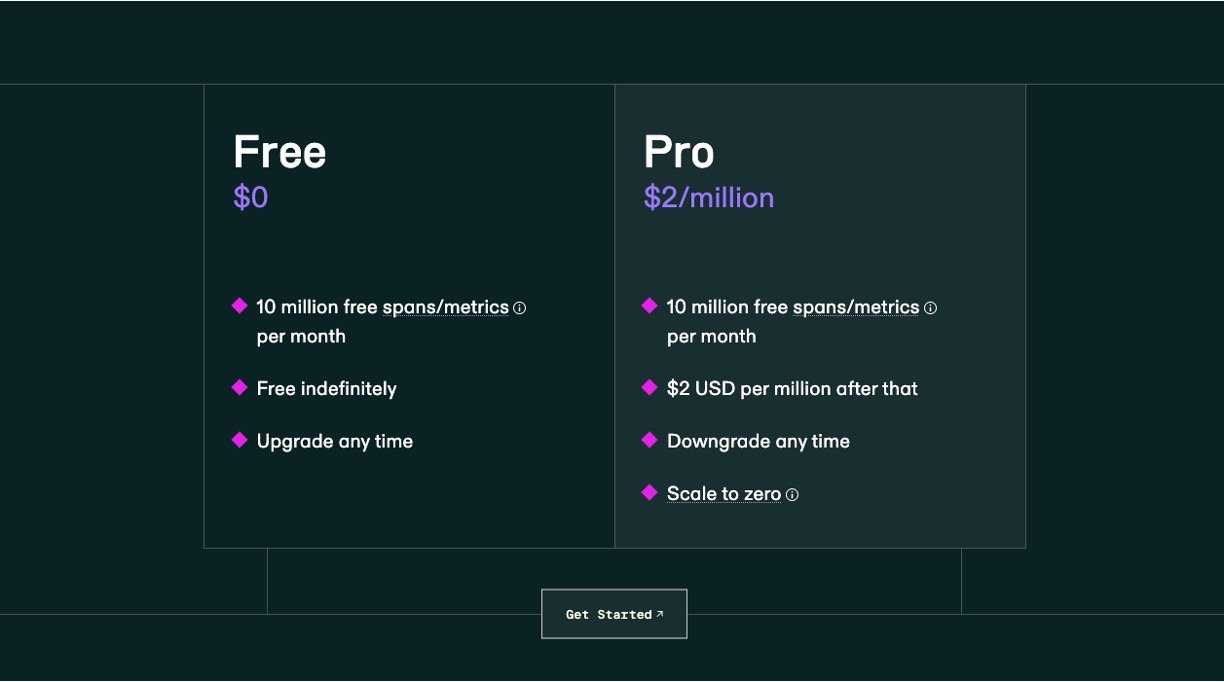Select the Free plan heading

(280, 152)
